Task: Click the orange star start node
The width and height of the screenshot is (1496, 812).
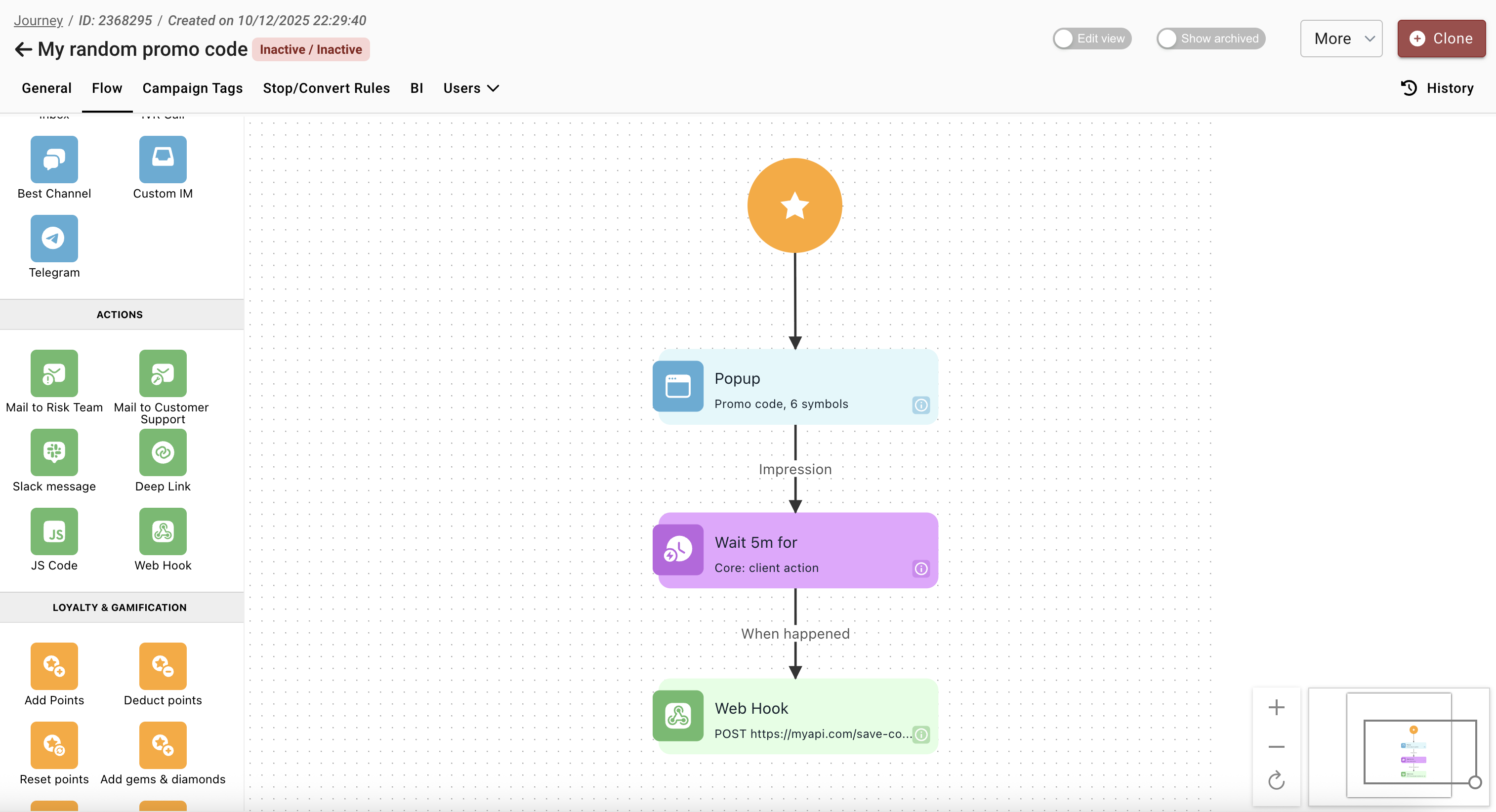Action: point(794,205)
